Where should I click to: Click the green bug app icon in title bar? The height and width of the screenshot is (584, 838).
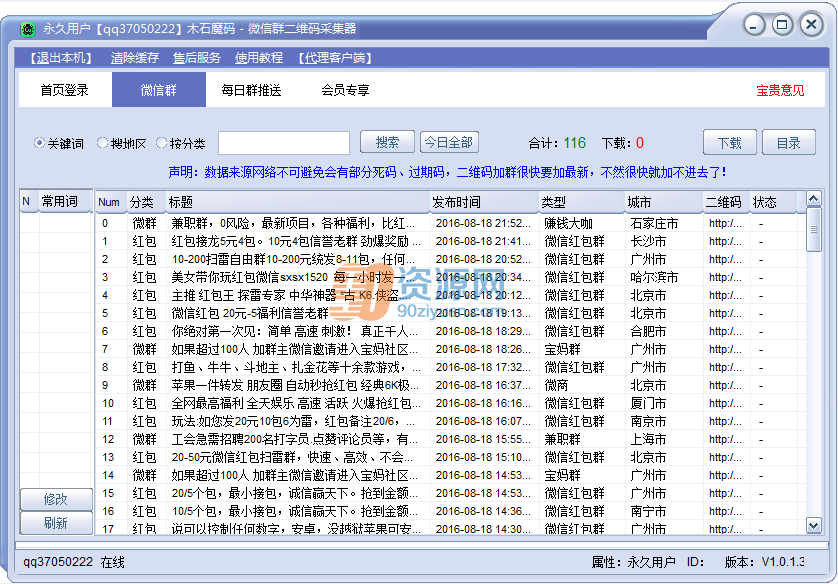27,29
